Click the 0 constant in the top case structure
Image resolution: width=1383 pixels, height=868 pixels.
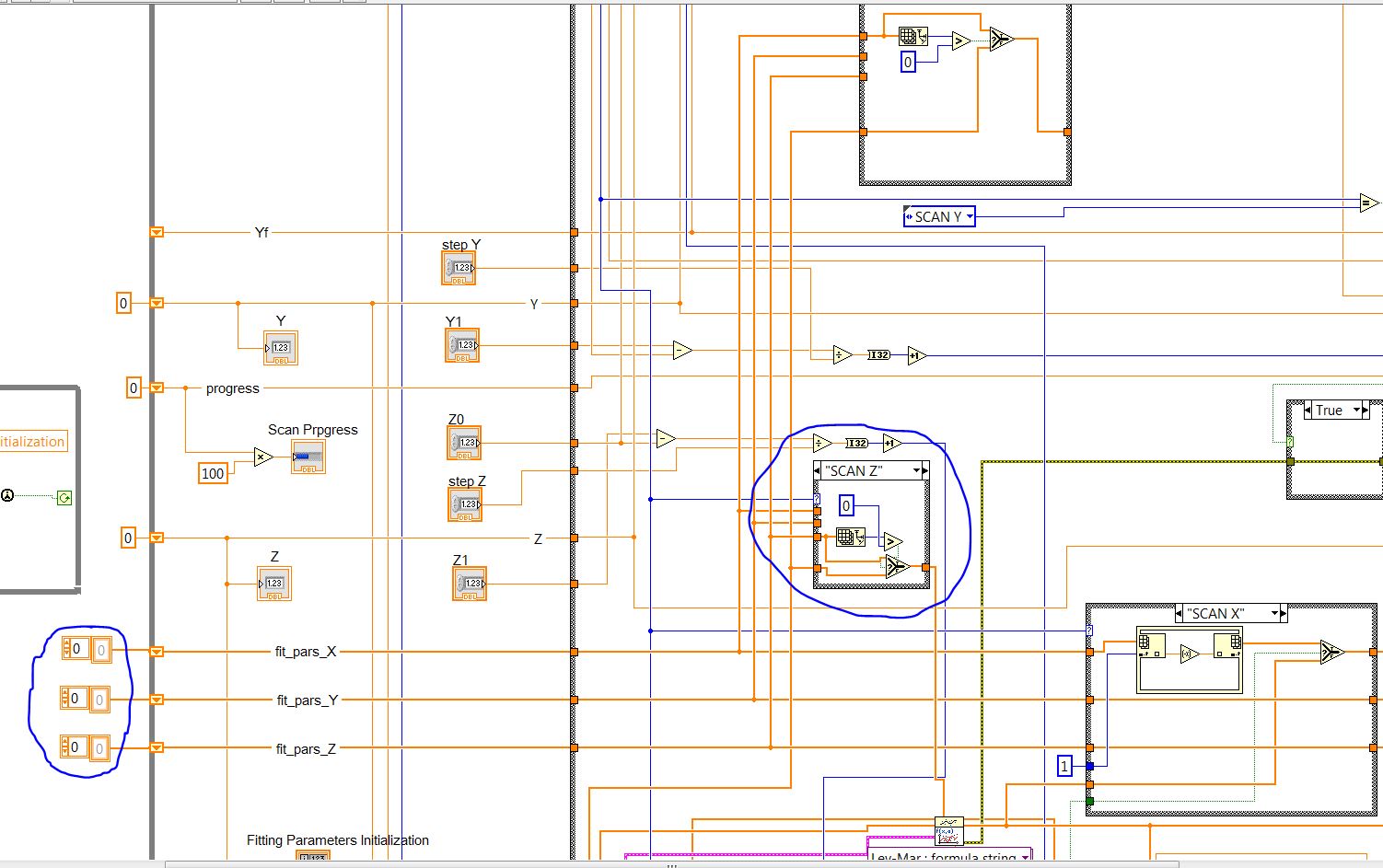tap(908, 62)
